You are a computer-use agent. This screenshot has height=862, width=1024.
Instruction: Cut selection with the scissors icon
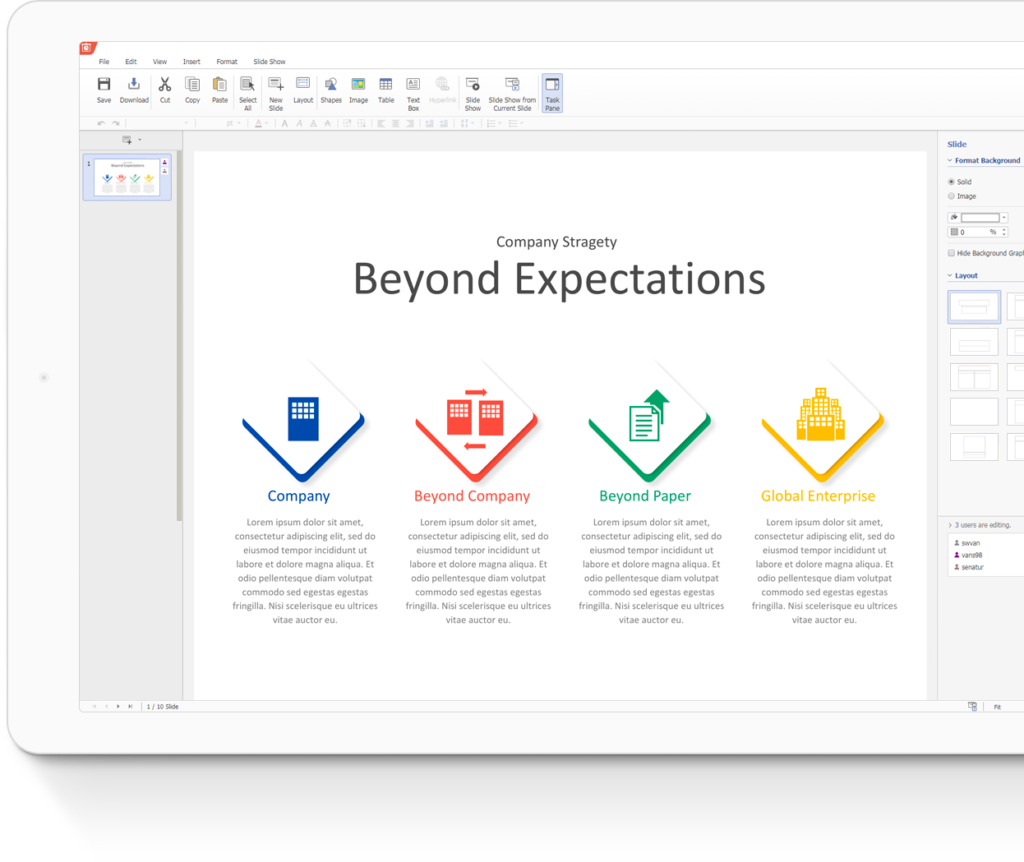pos(165,86)
